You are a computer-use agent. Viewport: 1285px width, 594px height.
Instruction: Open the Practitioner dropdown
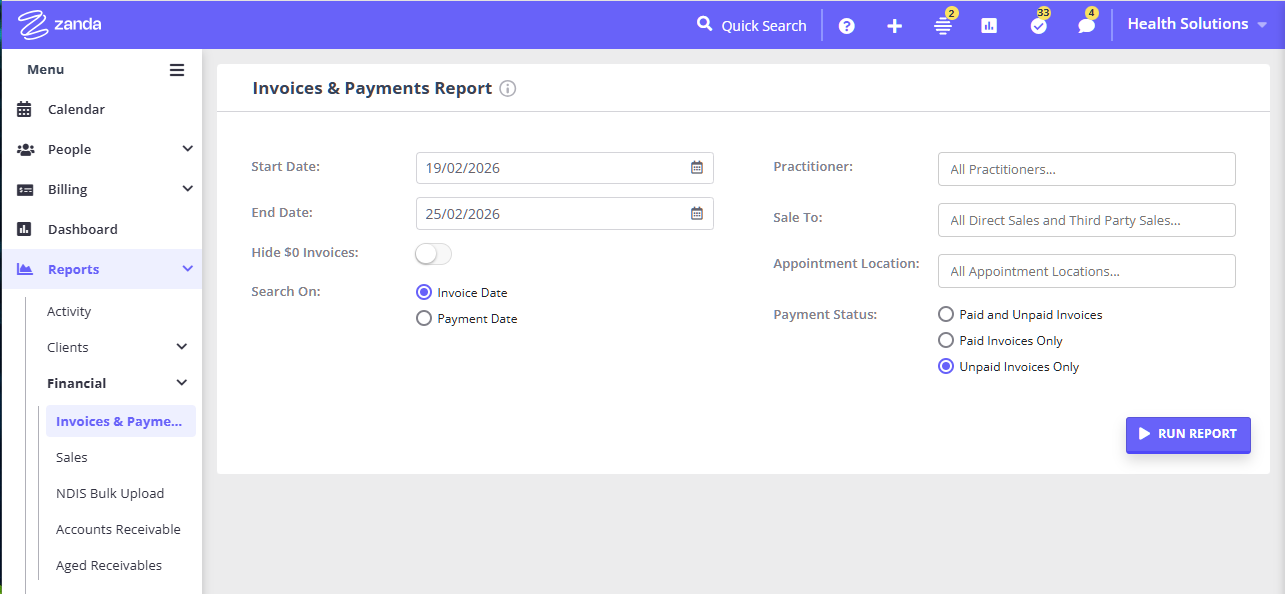point(1086,169)
